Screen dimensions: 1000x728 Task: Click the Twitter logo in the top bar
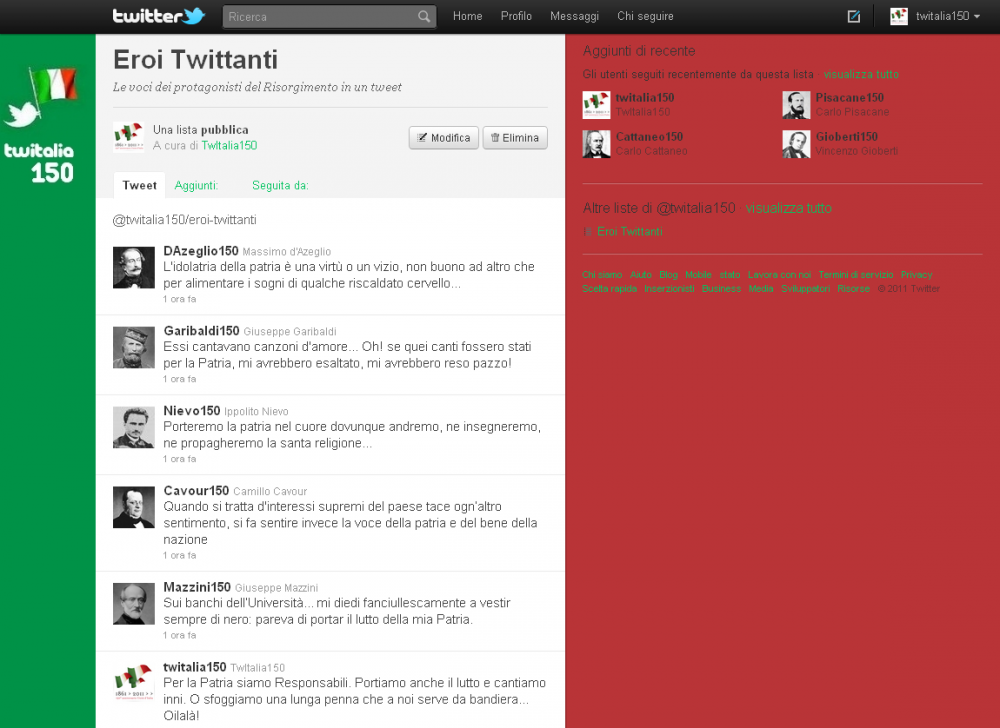[x=159, y=16]
